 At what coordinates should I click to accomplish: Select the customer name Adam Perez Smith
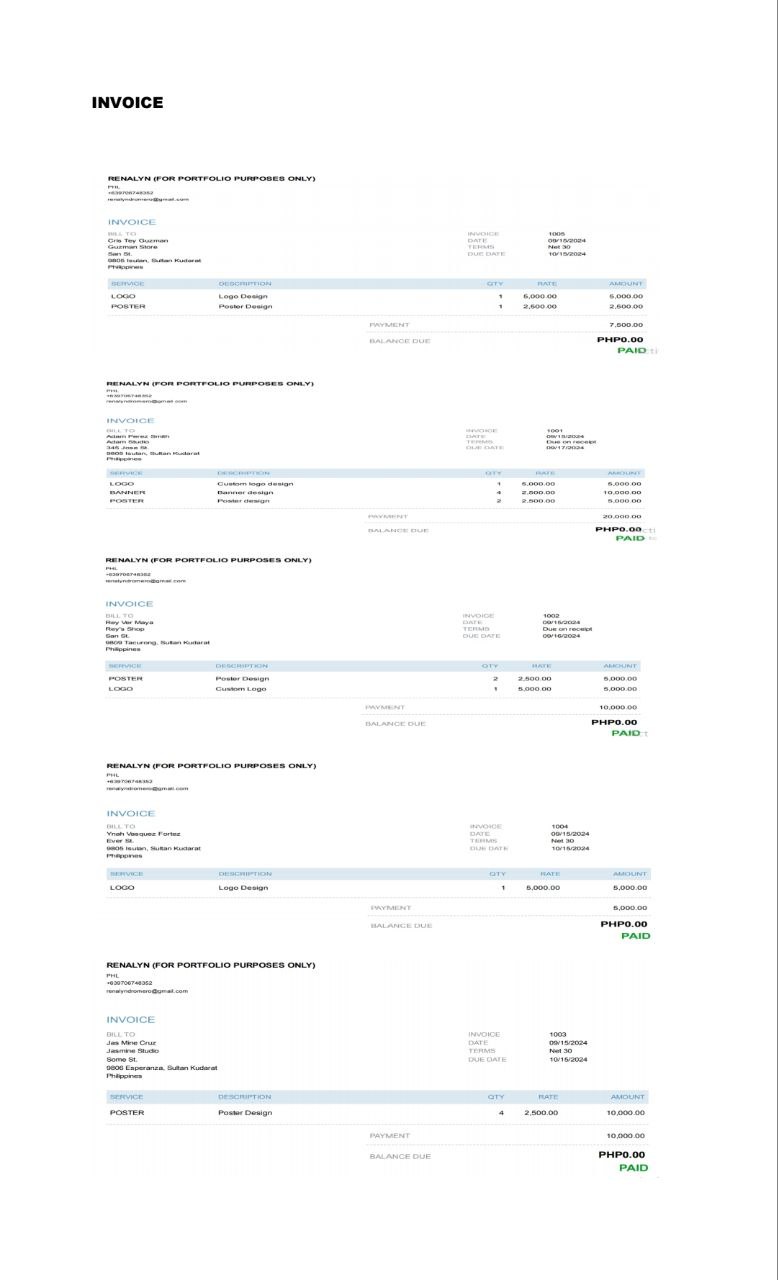(x=138, y=436)
